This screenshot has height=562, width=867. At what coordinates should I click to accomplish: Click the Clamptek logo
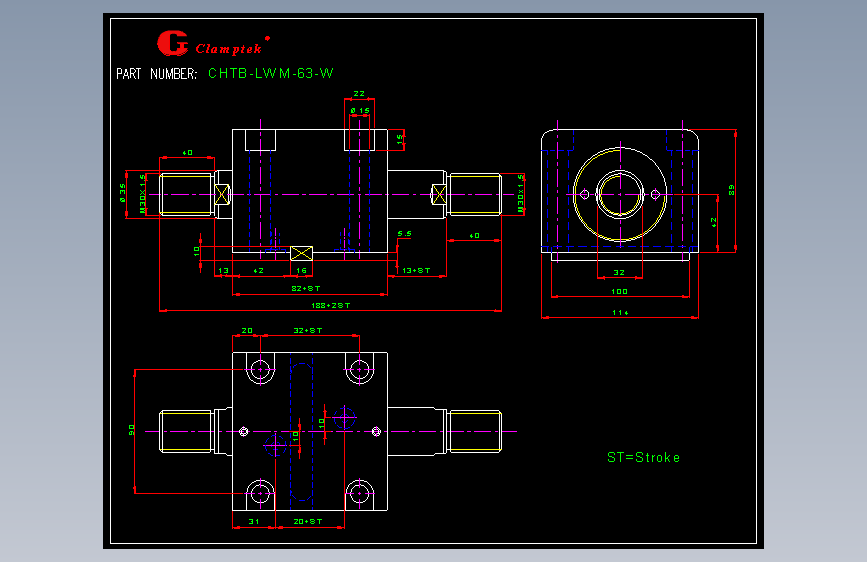(213, 44)
